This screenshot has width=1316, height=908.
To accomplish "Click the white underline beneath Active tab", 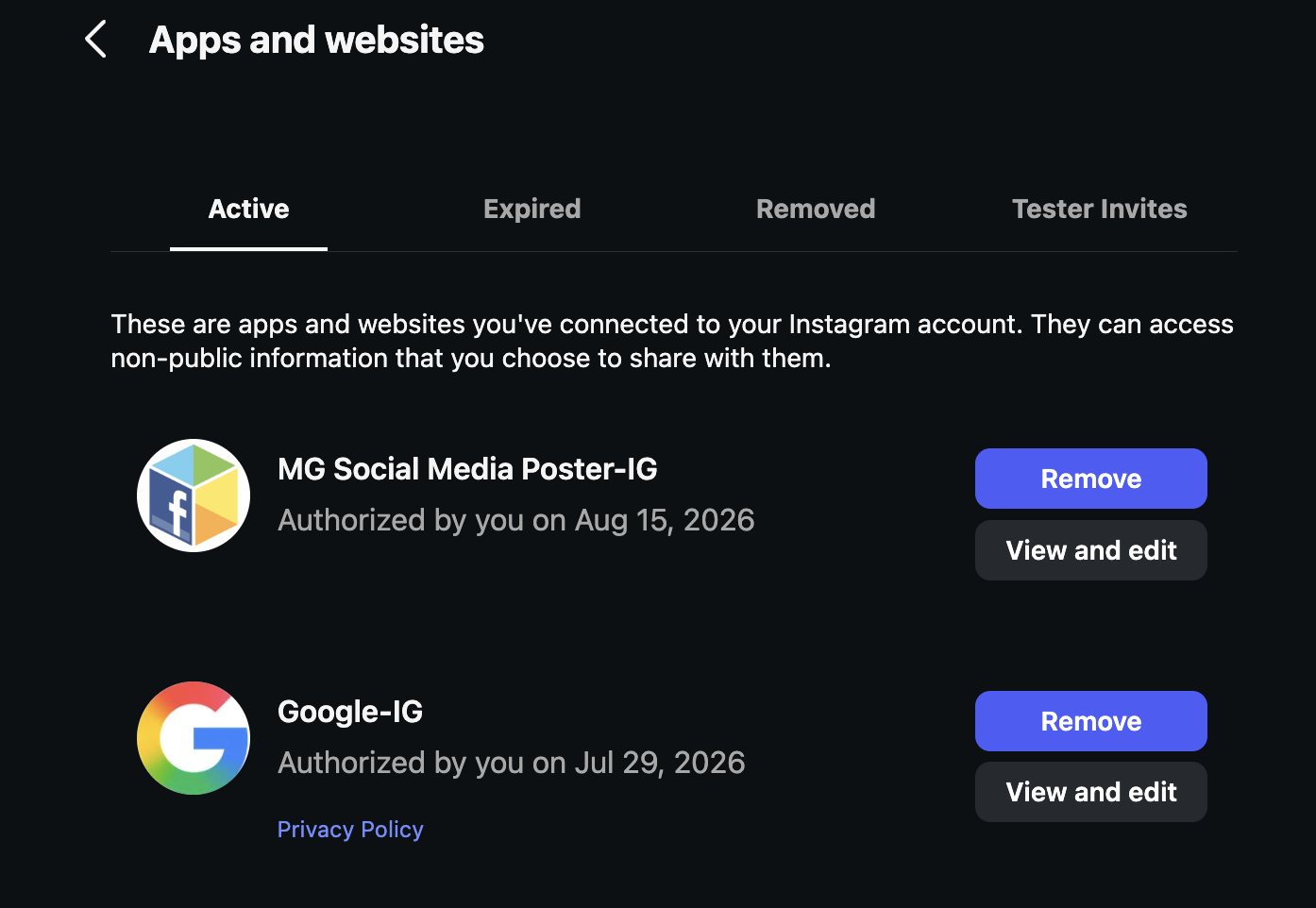I will 248,249.
